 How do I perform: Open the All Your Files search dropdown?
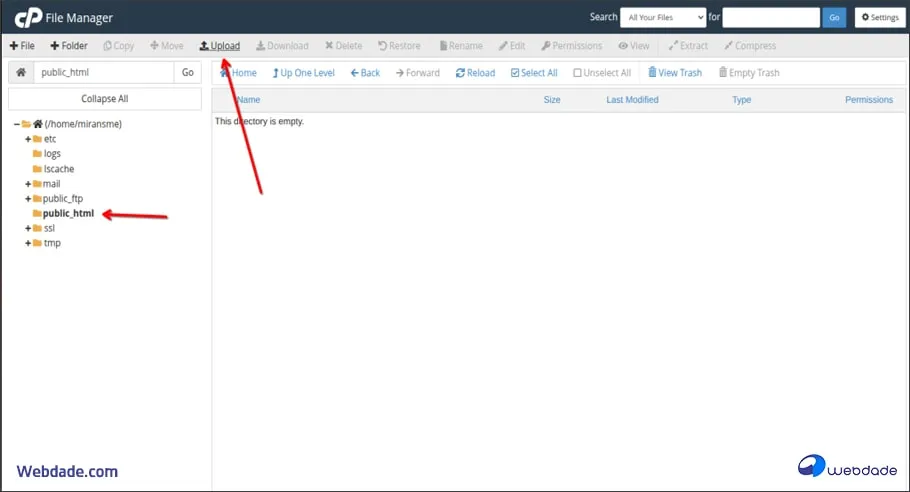(662, 18)
